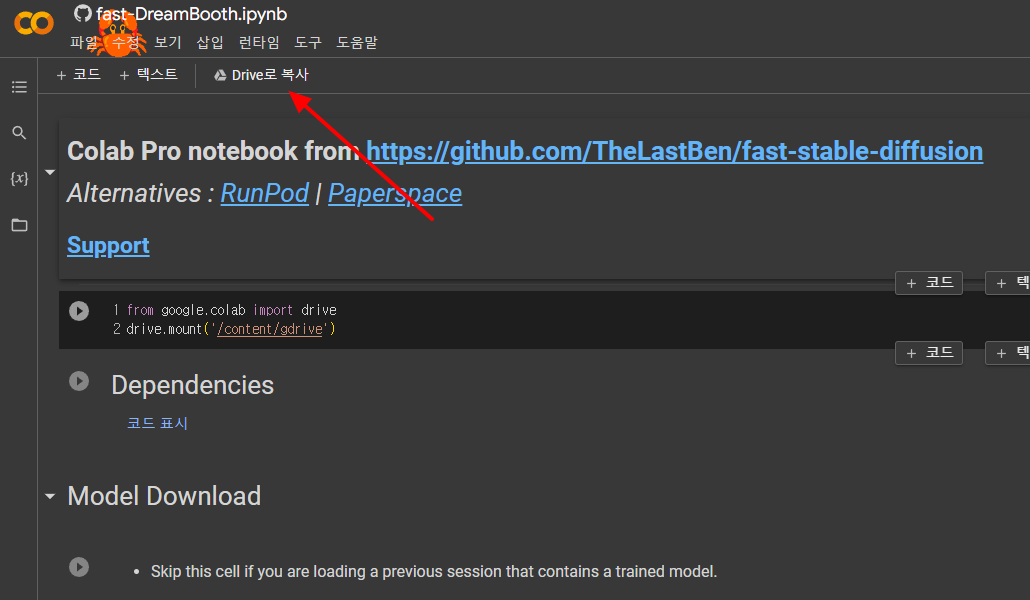Image resolution: width=1030 pixels, height=600 pixels.
Task: Insert text cell via + 텍 button above drive cell
Action: pyautogui.click(x=1008, y=283)
